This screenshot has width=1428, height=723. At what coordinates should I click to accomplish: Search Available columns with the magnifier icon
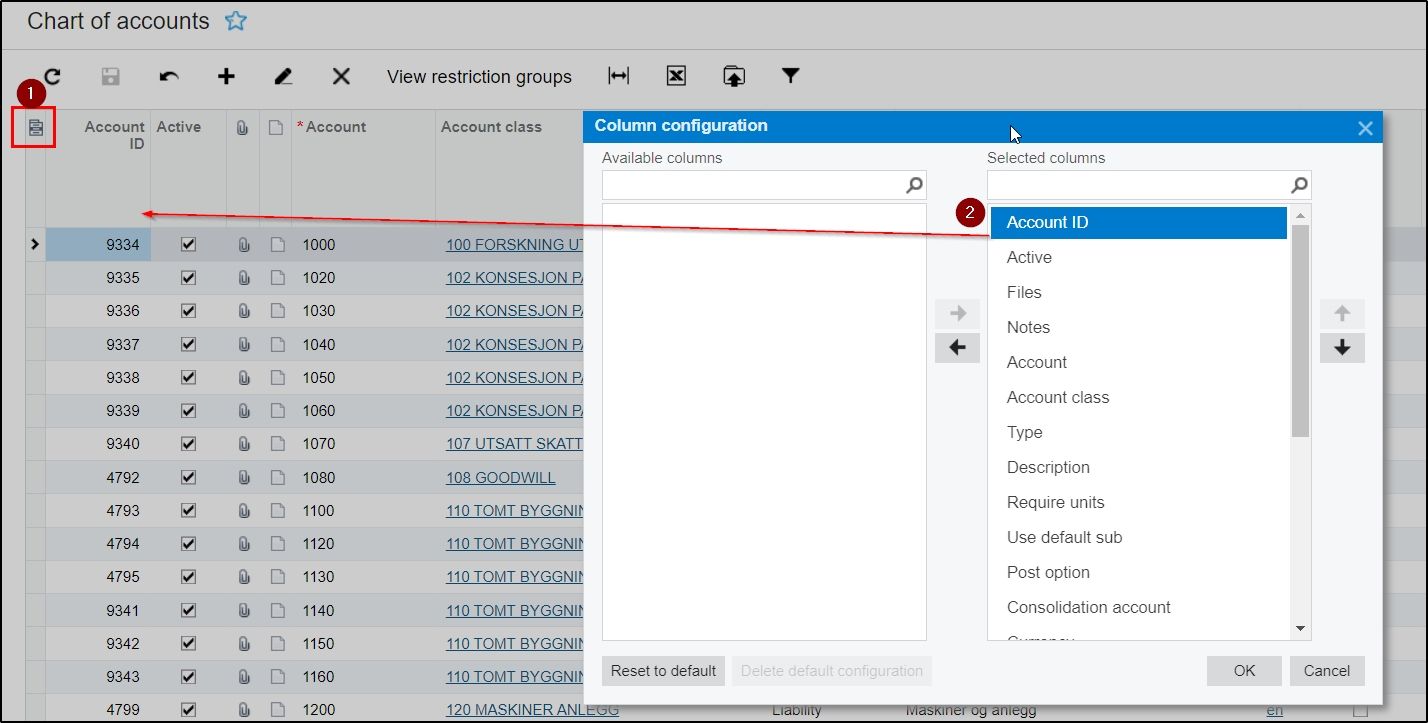click(x=913, y=185)
